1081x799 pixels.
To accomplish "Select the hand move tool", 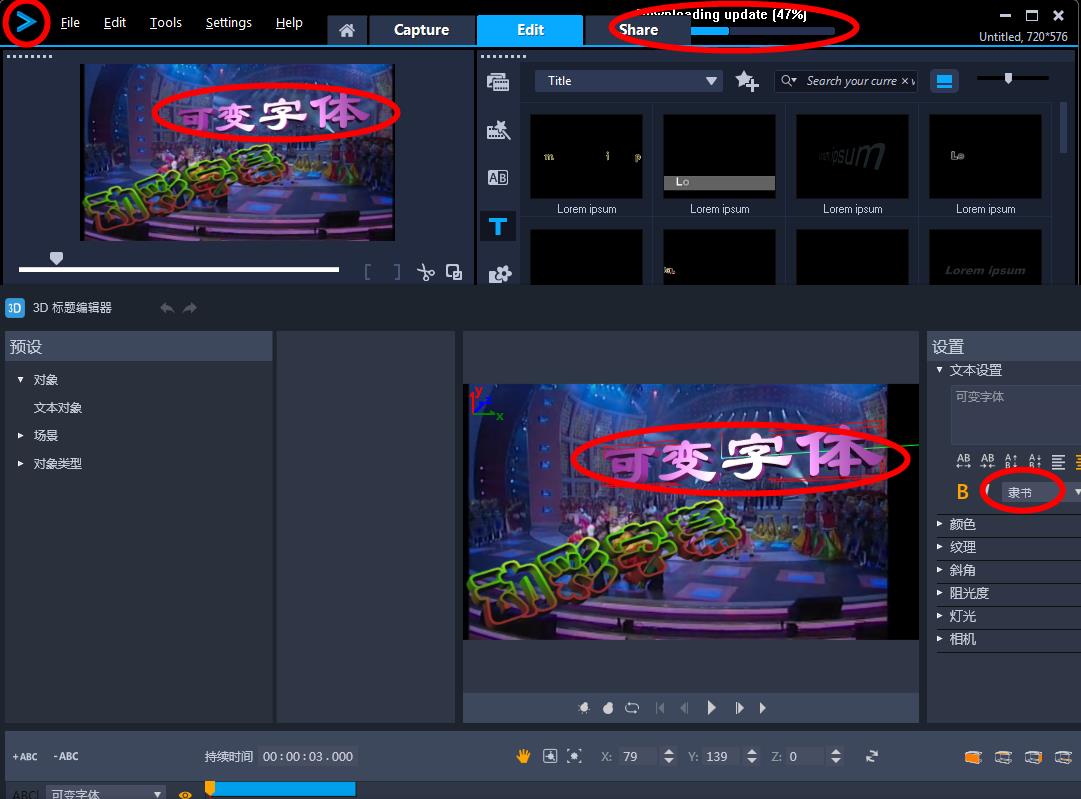I will (x=523, y=756).
